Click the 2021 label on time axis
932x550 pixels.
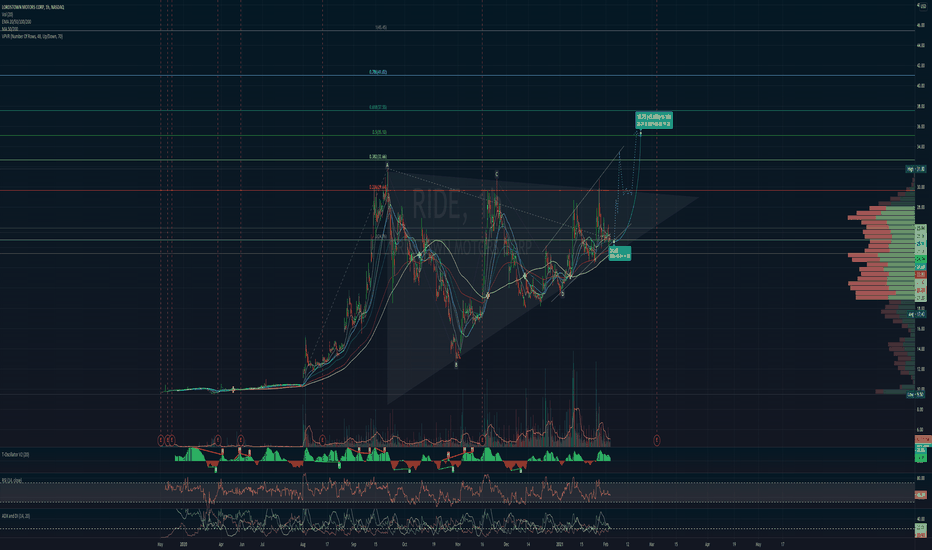(559, 544)
